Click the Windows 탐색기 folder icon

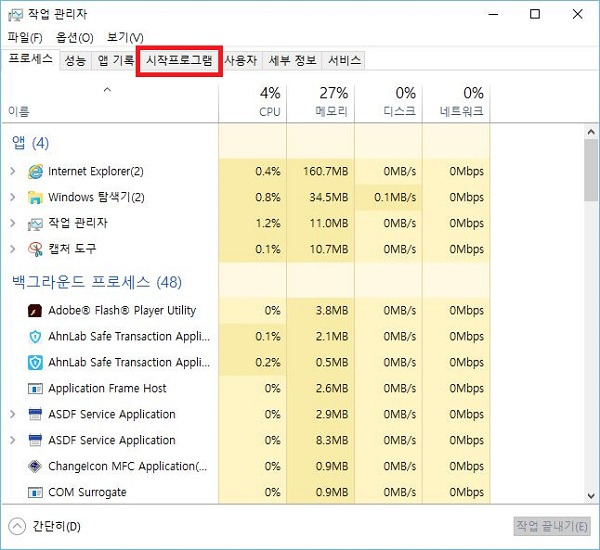point(35,197)
